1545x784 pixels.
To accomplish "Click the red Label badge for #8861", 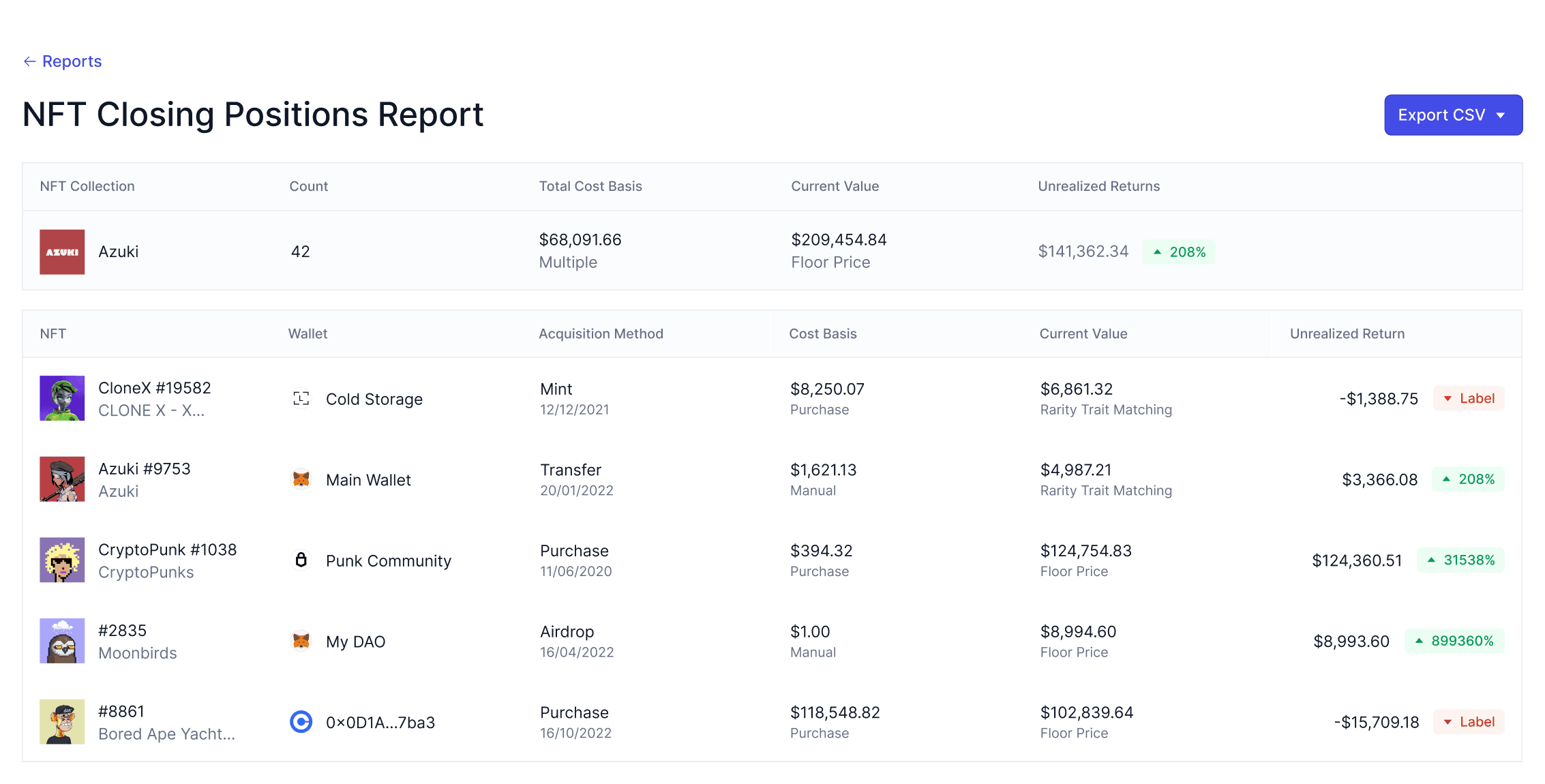I will coord(1469,722).
